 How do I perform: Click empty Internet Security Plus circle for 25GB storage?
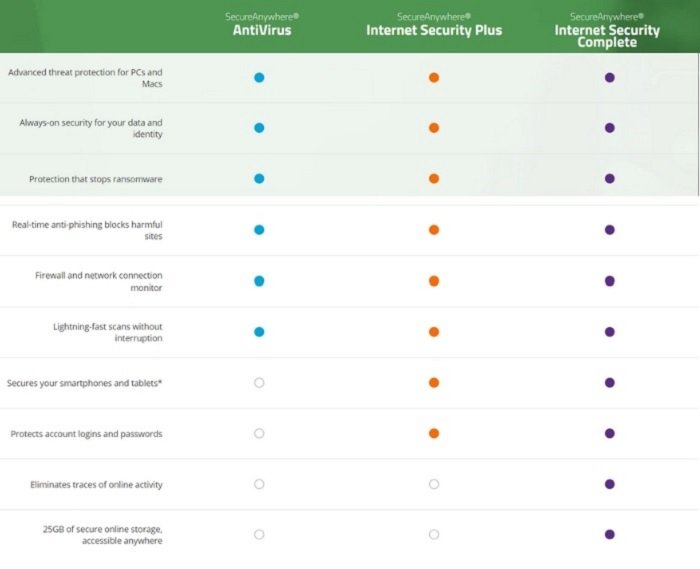point(434,535)
